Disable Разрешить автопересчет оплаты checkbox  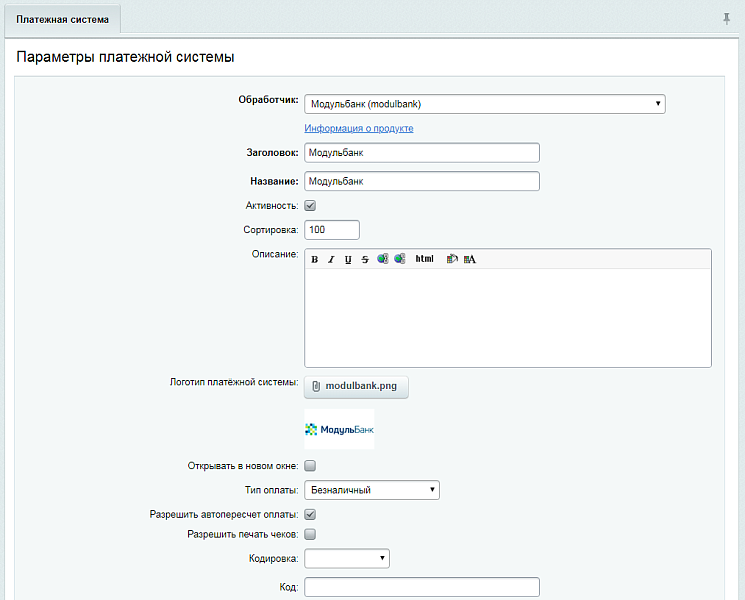pyautogui.click(x=310, y=514)
